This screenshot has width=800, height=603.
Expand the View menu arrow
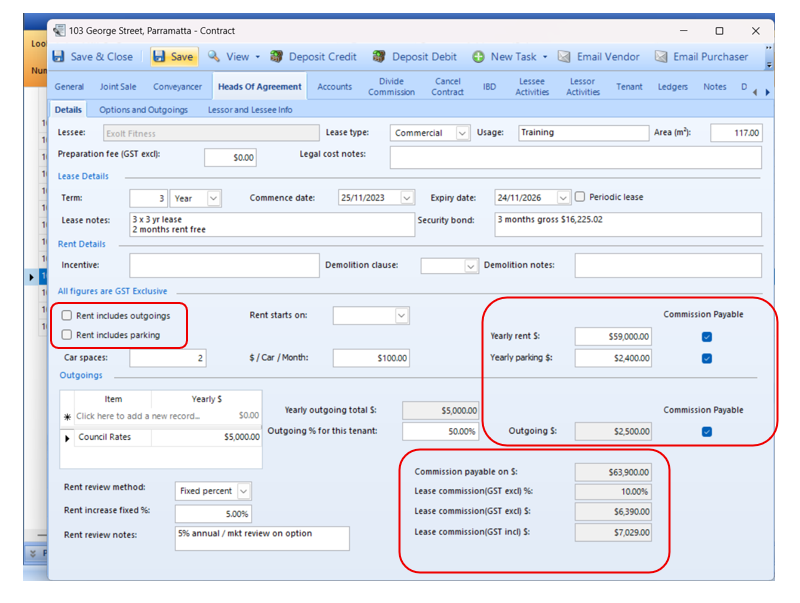coord(258,57)
